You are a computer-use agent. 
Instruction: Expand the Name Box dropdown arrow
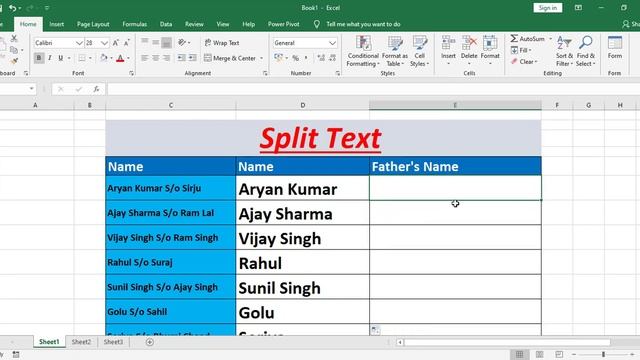[x=31, y=89]
